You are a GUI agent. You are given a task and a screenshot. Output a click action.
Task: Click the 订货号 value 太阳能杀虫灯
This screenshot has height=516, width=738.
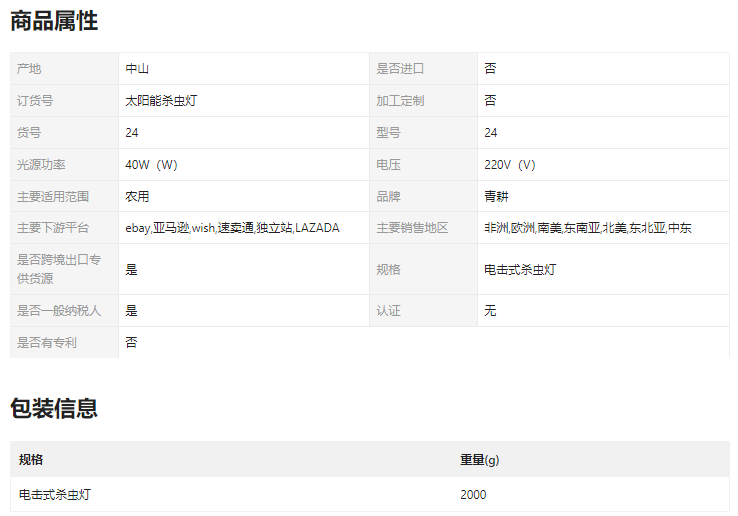[160, 101]
